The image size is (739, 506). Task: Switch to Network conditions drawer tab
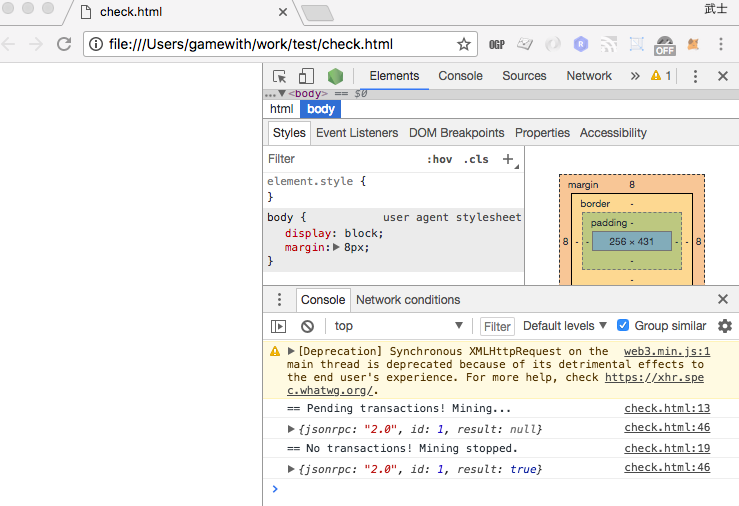click(x=408, y=300)
